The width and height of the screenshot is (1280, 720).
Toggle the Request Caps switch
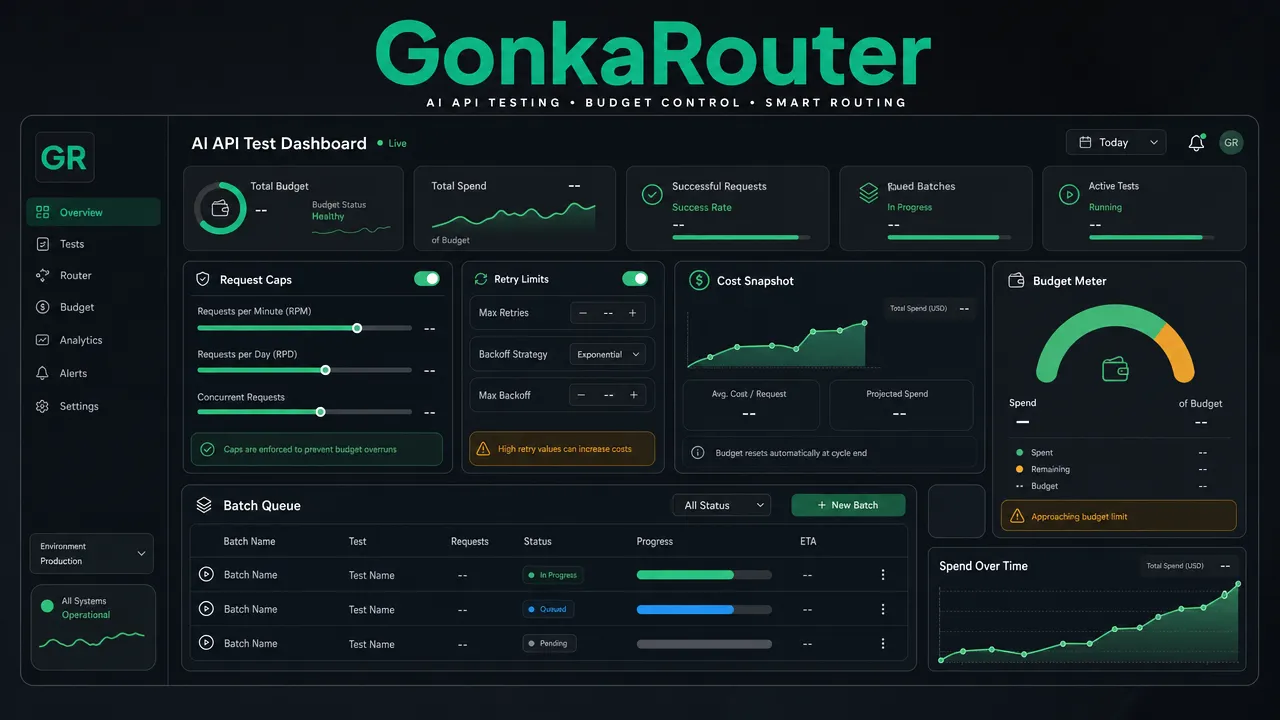[x=427, y=279]
